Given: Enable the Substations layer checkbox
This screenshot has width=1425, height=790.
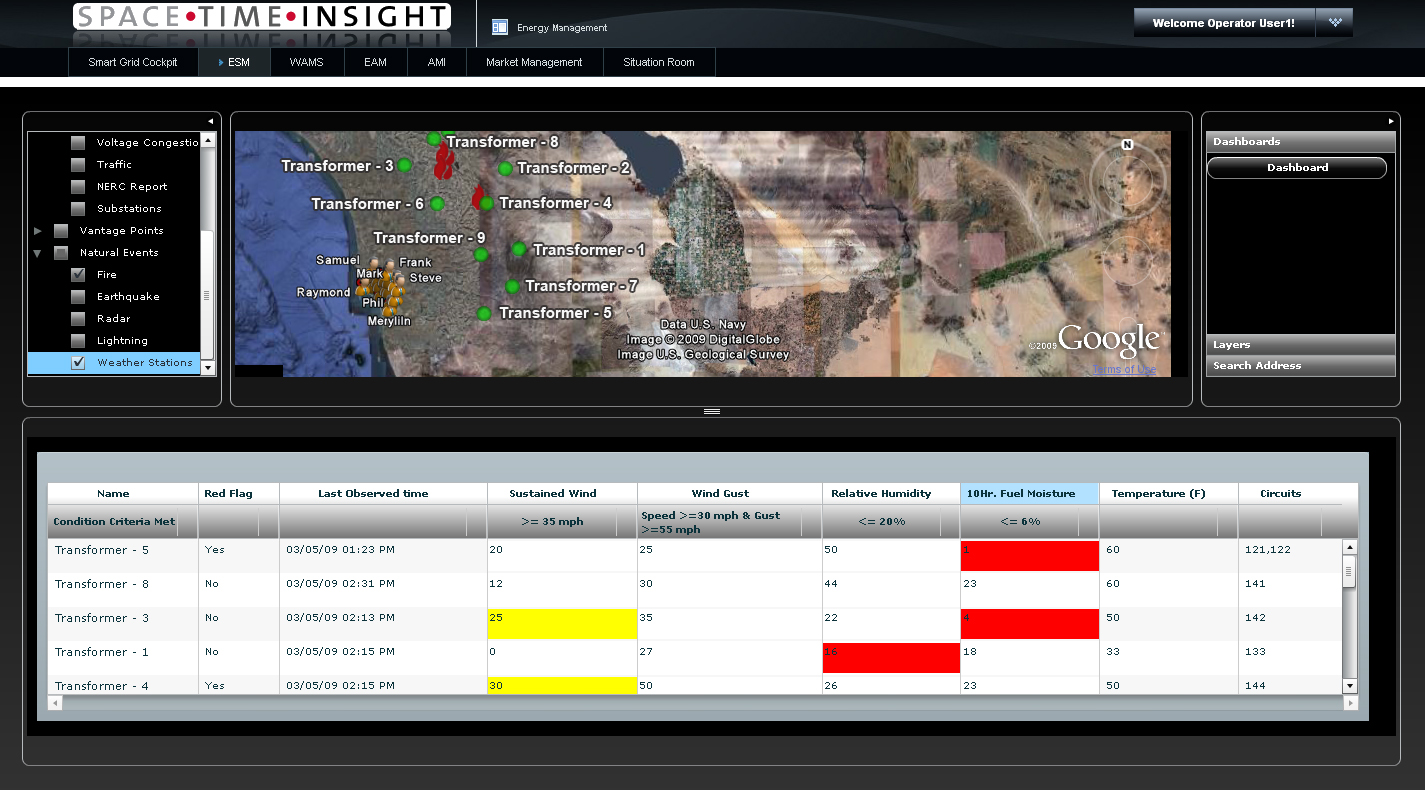Looking at the screenshot, I should coord(78,209).
